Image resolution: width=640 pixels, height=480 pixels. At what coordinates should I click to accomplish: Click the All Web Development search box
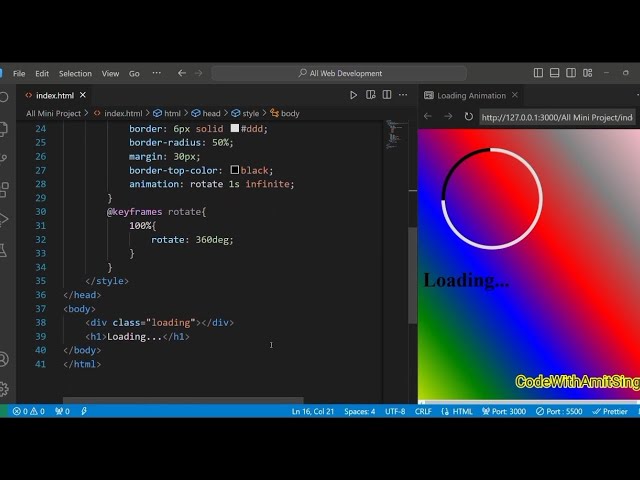tap(339, 73)
